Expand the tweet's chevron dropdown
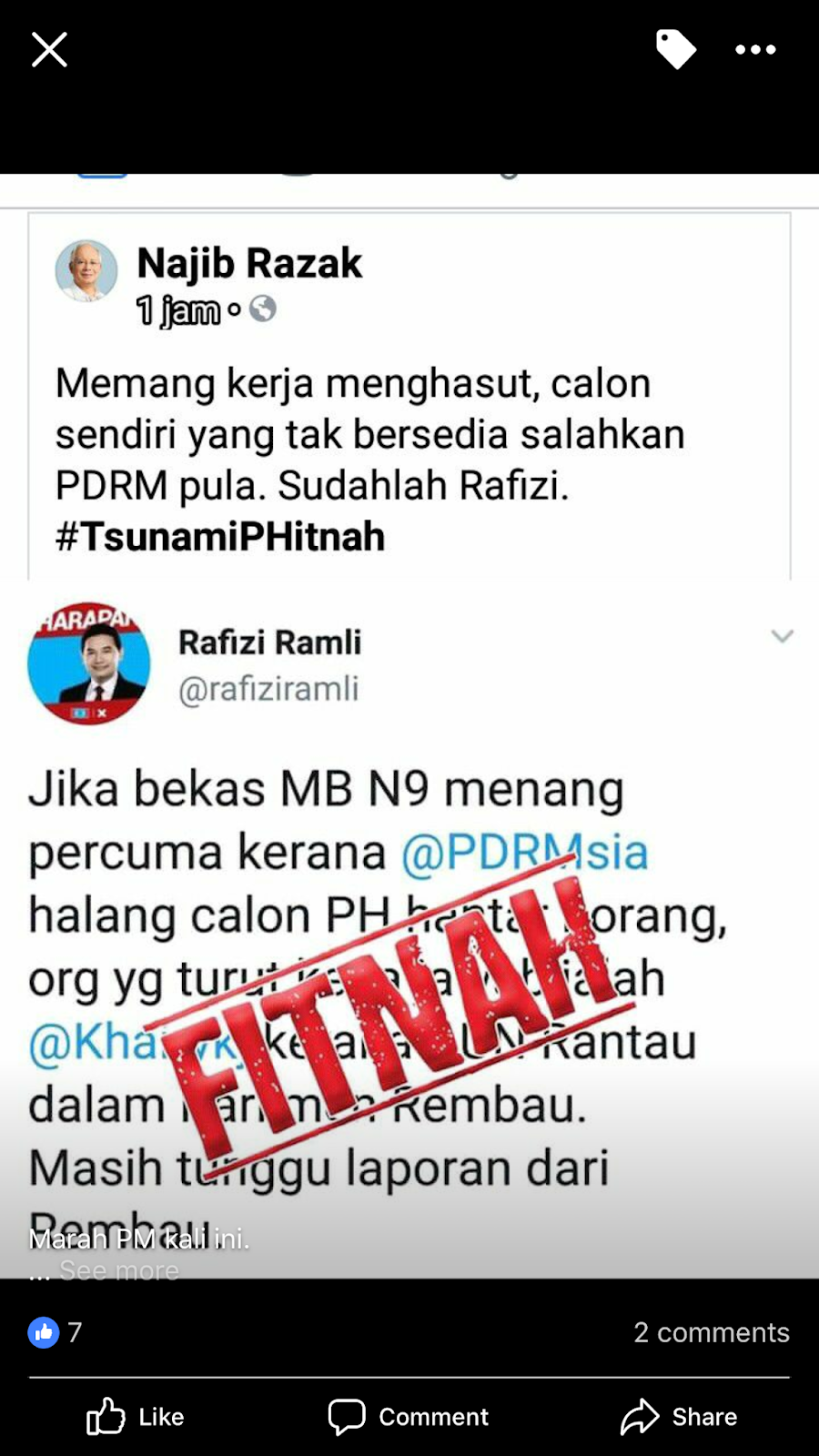 click(783, 635)
